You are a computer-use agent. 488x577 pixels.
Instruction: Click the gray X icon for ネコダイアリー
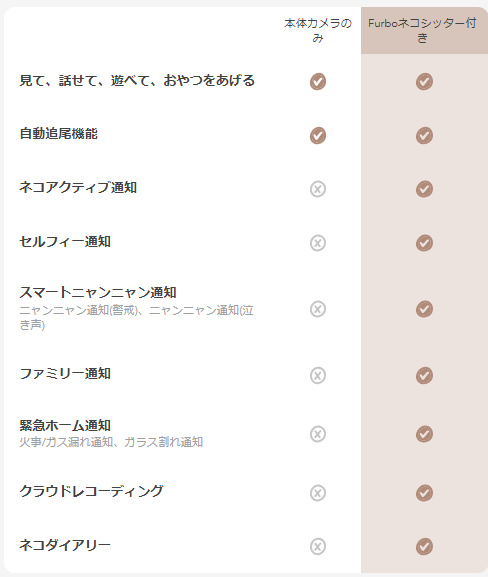pos(318,546)
